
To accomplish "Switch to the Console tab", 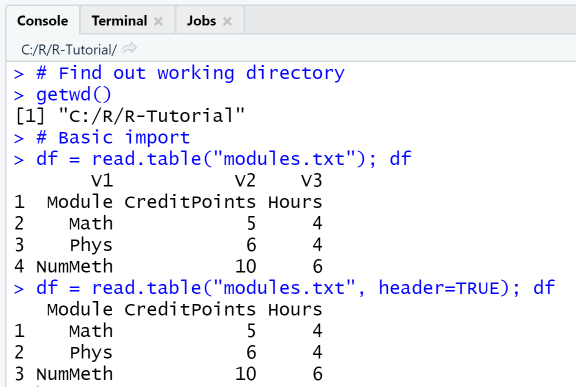I will click(x=43, y=21).
